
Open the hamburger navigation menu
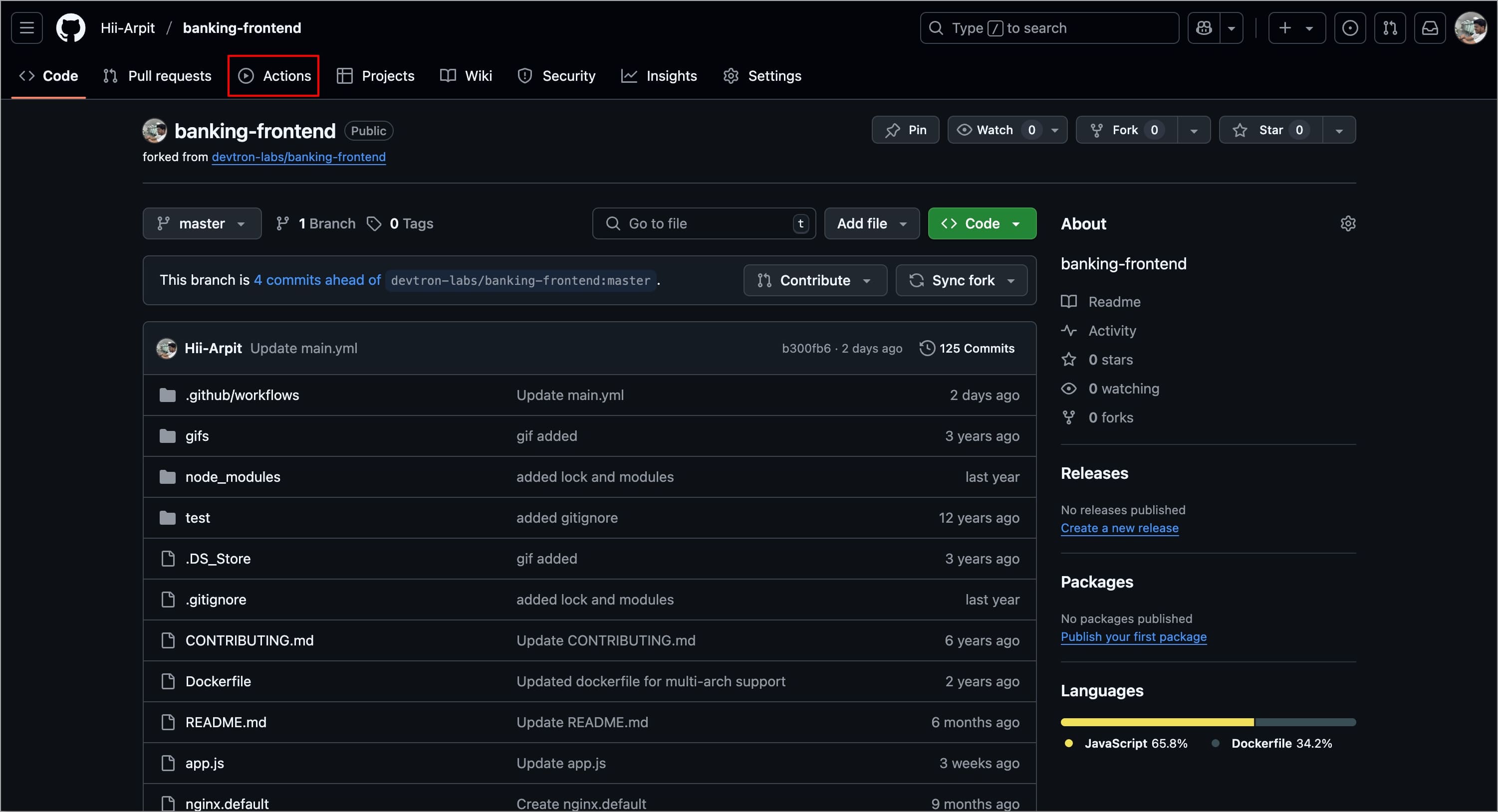point(27,28)
